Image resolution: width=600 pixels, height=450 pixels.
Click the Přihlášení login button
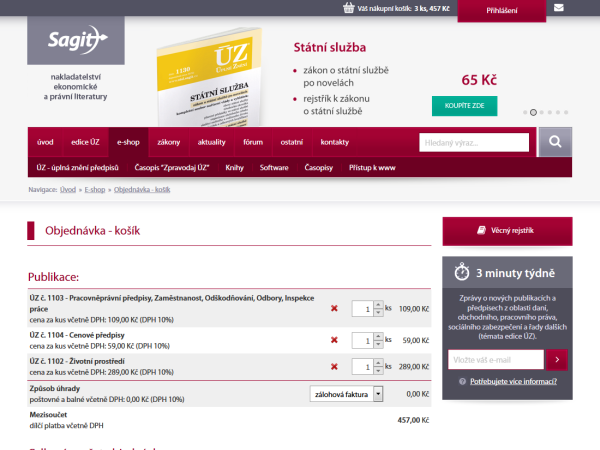click(x=502, y=11)
